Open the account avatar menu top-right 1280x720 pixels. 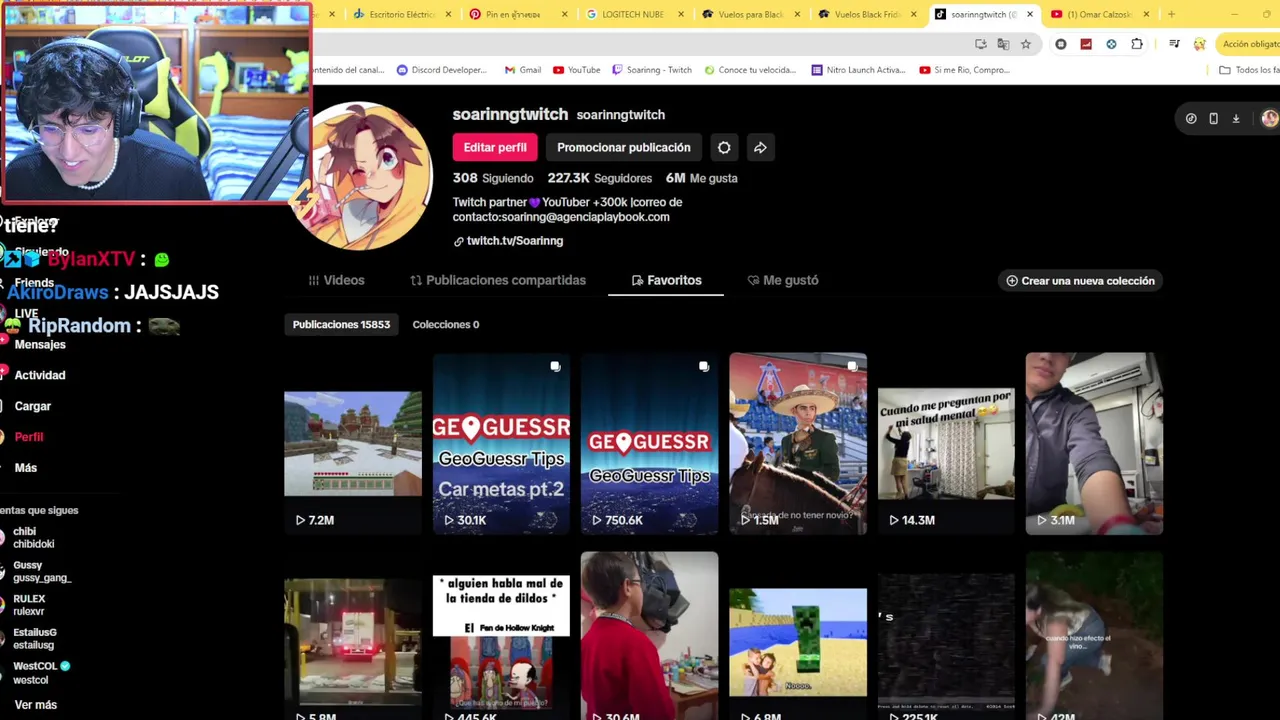tap(1269, 118)
